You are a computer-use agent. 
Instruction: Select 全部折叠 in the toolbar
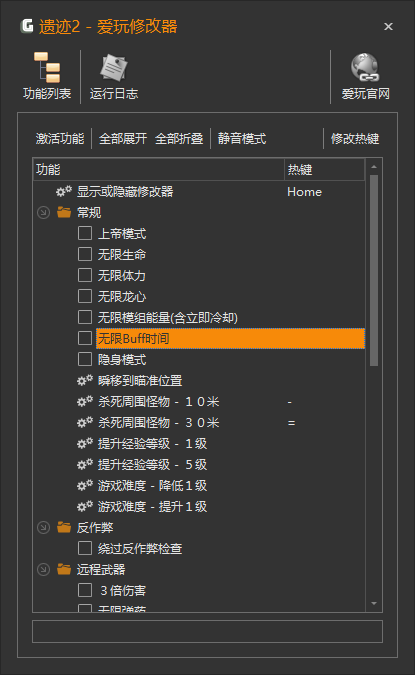(x=179, y=139)
